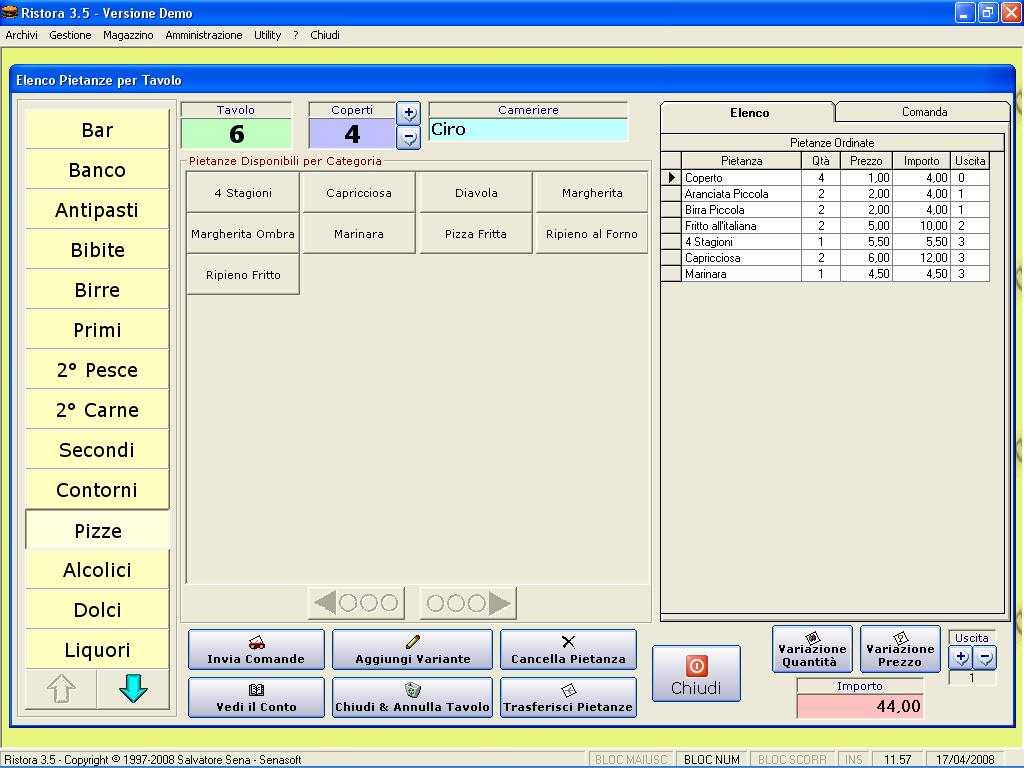Decrease Coperti with the minus button
Image resolution: width=1024 pixels, height=768 pixels.
409,138
